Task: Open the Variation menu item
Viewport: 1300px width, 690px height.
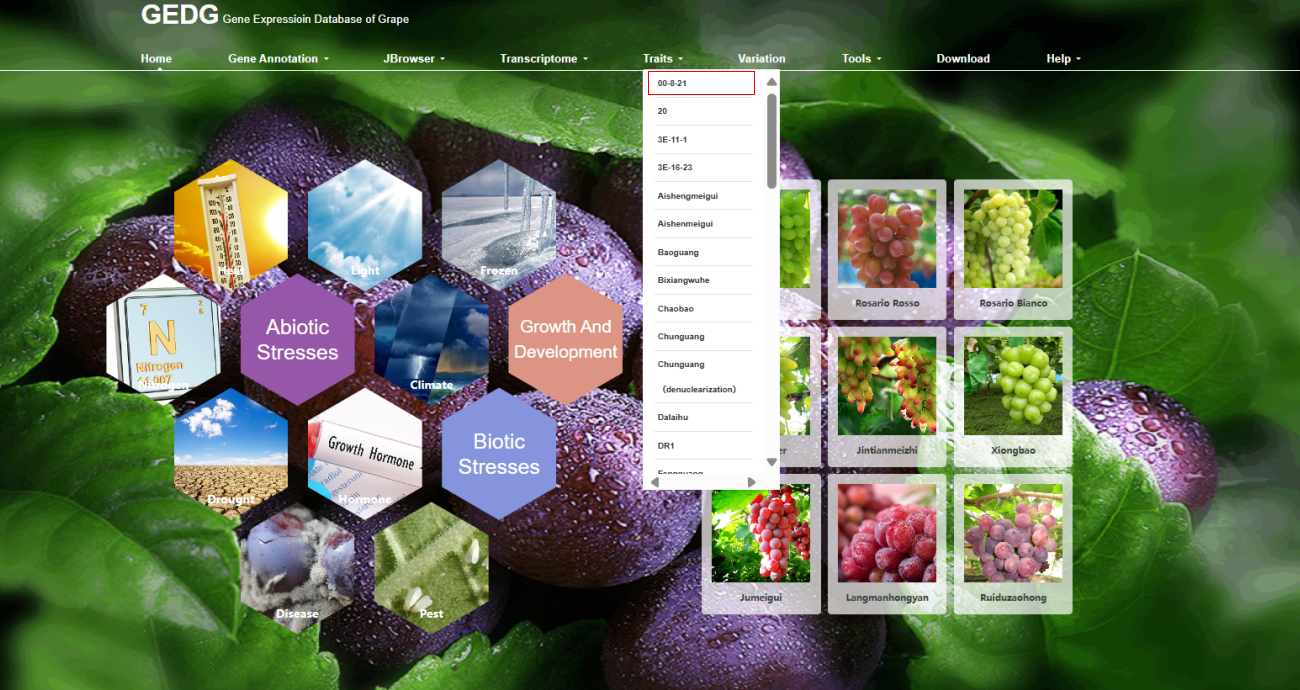Action: pos(761,59)
